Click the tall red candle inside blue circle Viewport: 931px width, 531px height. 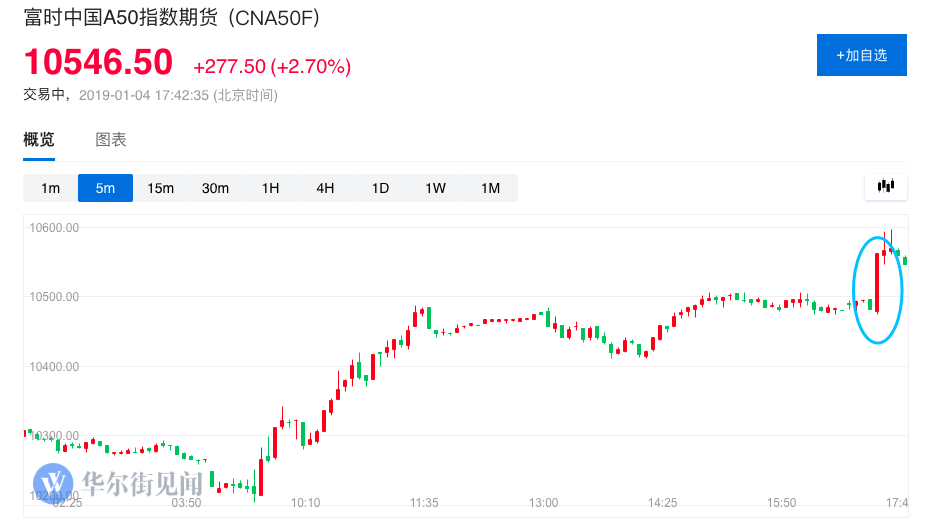[x=877, y=283]
